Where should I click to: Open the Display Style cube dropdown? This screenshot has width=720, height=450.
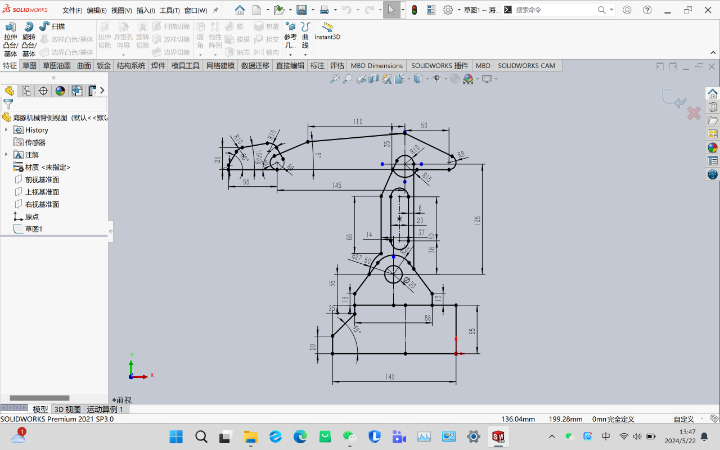click(x=419, y=79)
